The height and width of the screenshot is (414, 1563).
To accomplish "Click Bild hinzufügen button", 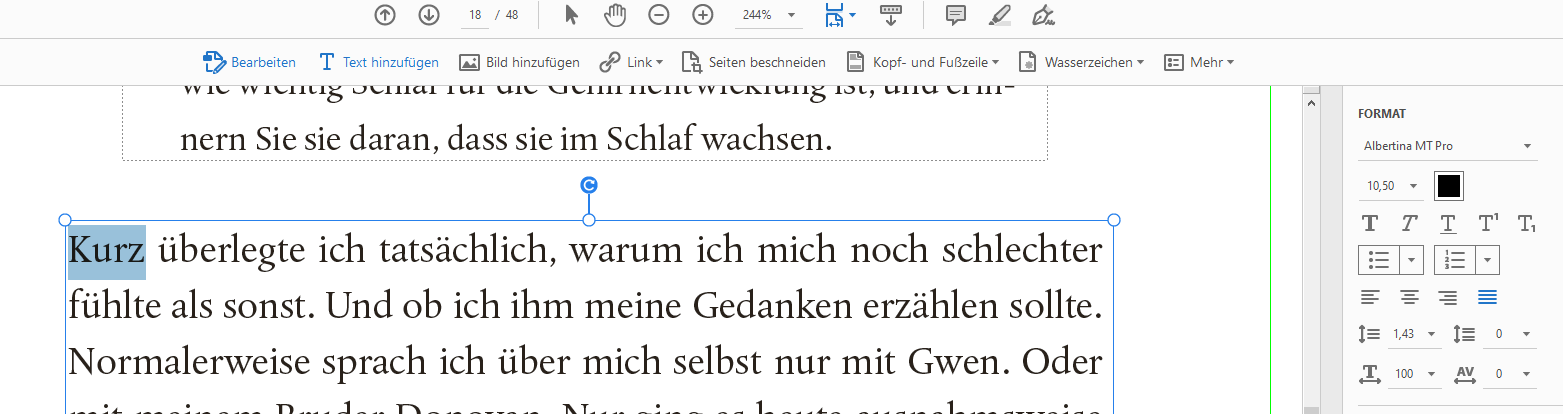I will pyautogui.click(x=519, y=62).
